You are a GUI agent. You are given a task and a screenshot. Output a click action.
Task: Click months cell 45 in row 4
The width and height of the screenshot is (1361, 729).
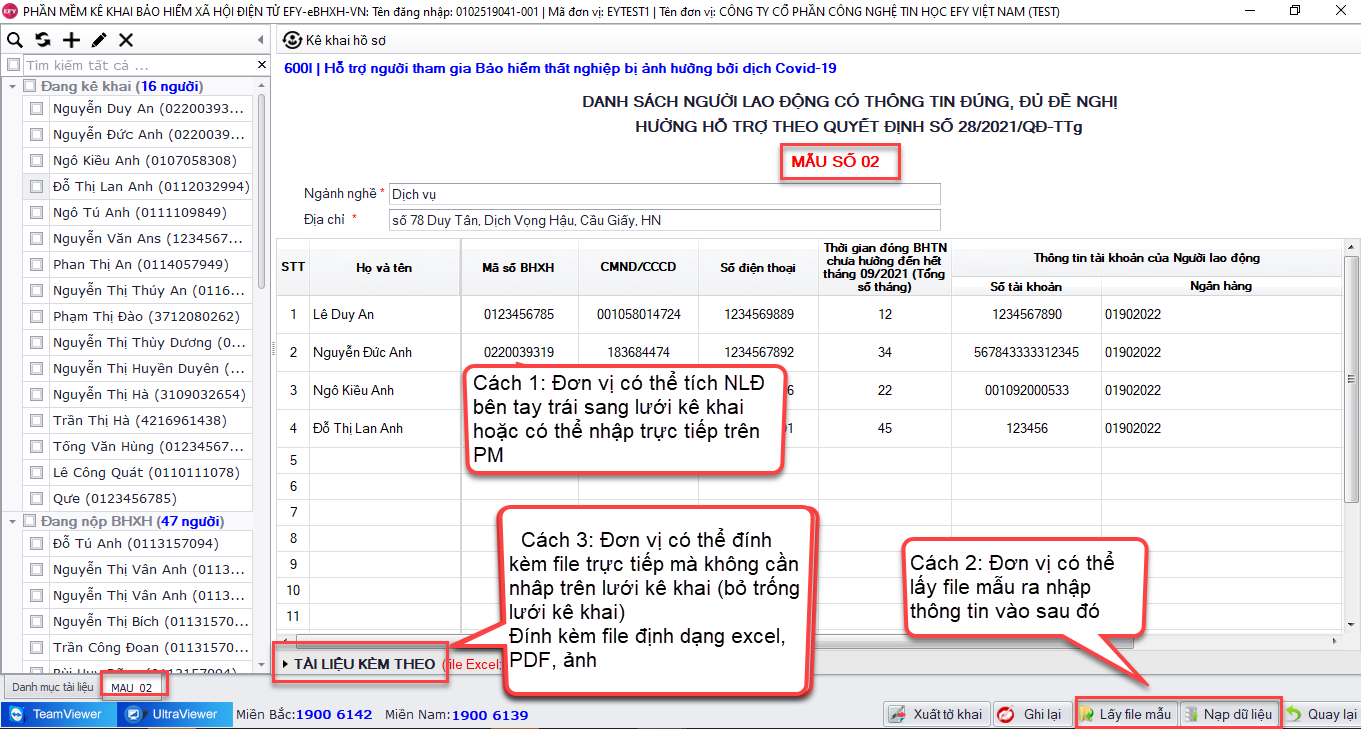(885, 429)
